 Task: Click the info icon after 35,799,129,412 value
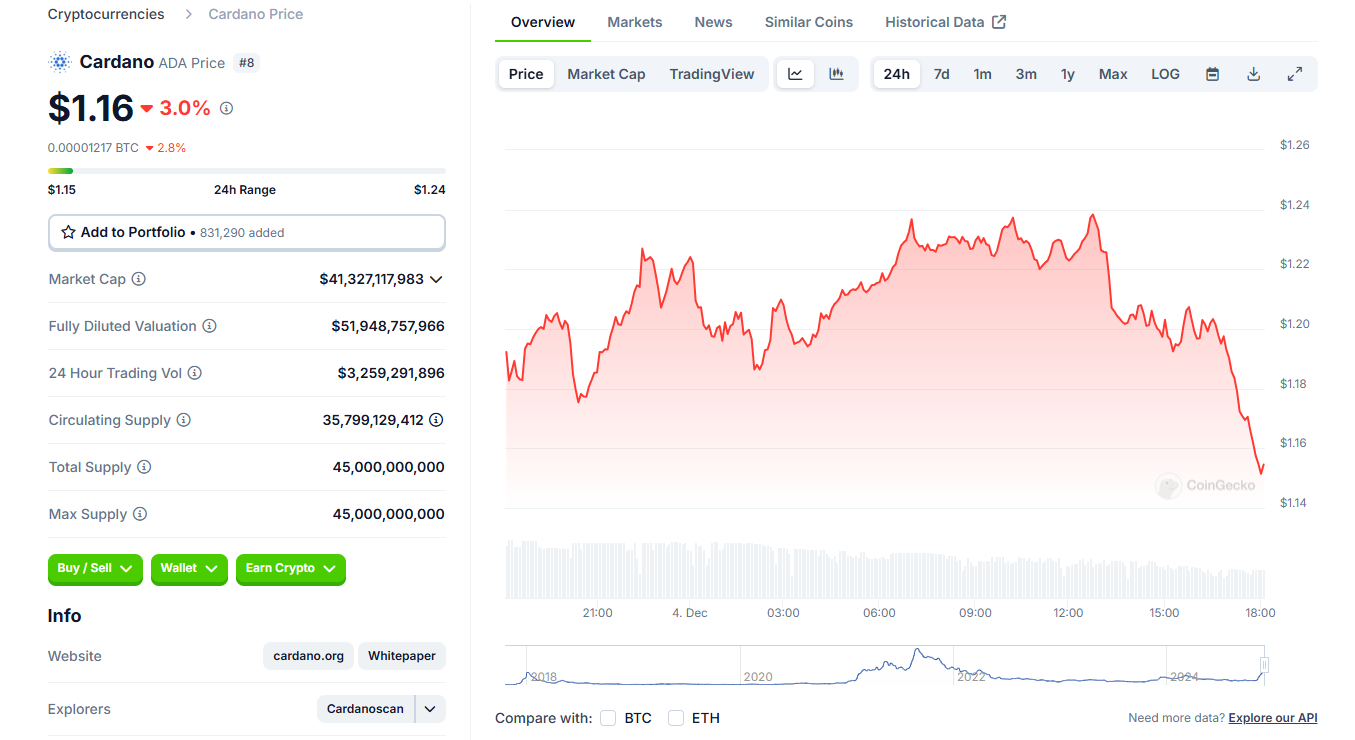(x=436, y=420)
